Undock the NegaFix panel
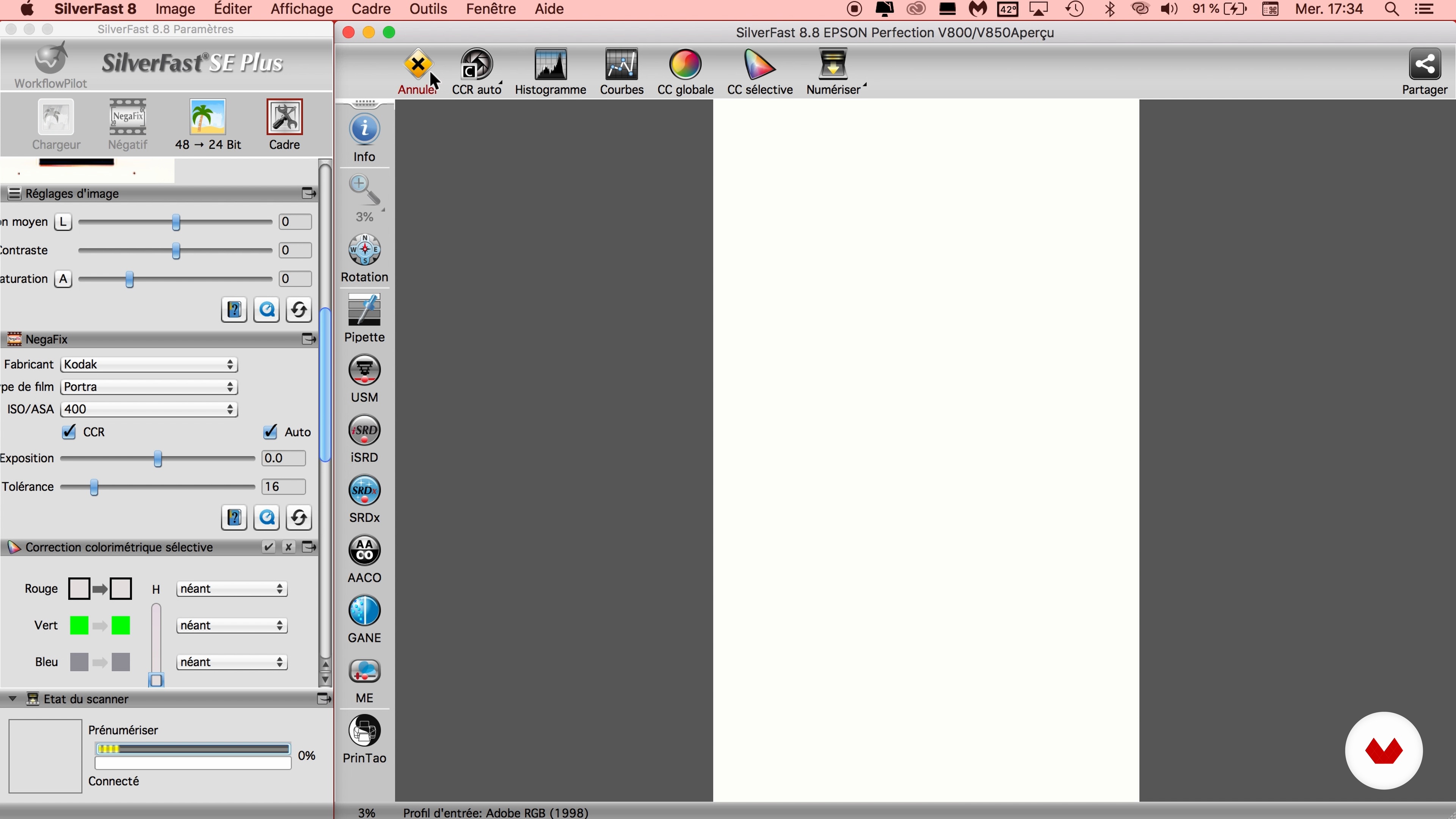The image size is (1456, 819). point(309,339)
